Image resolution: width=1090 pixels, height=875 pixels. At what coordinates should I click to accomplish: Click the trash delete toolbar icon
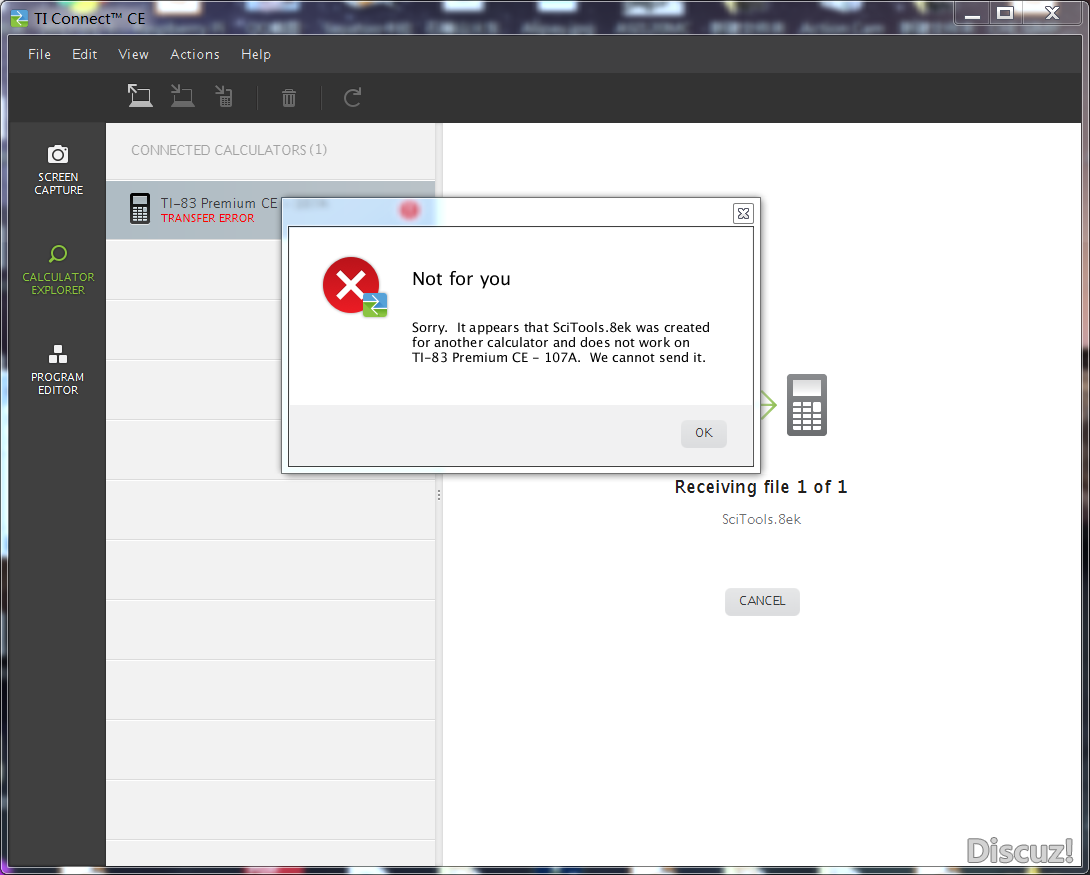pyautogui.click(x=288, y=98)
